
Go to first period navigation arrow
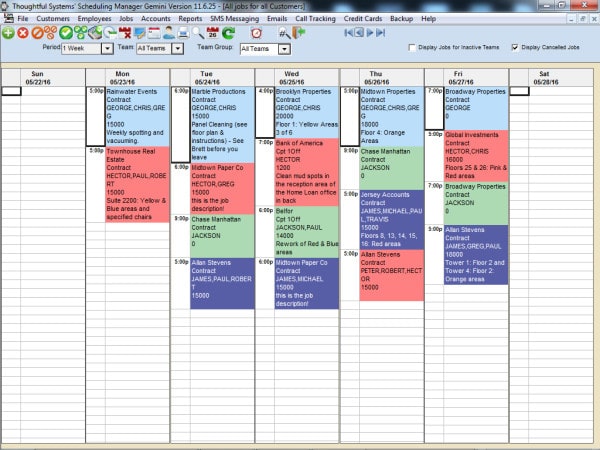pyautogui.click(x=348, y=33)
